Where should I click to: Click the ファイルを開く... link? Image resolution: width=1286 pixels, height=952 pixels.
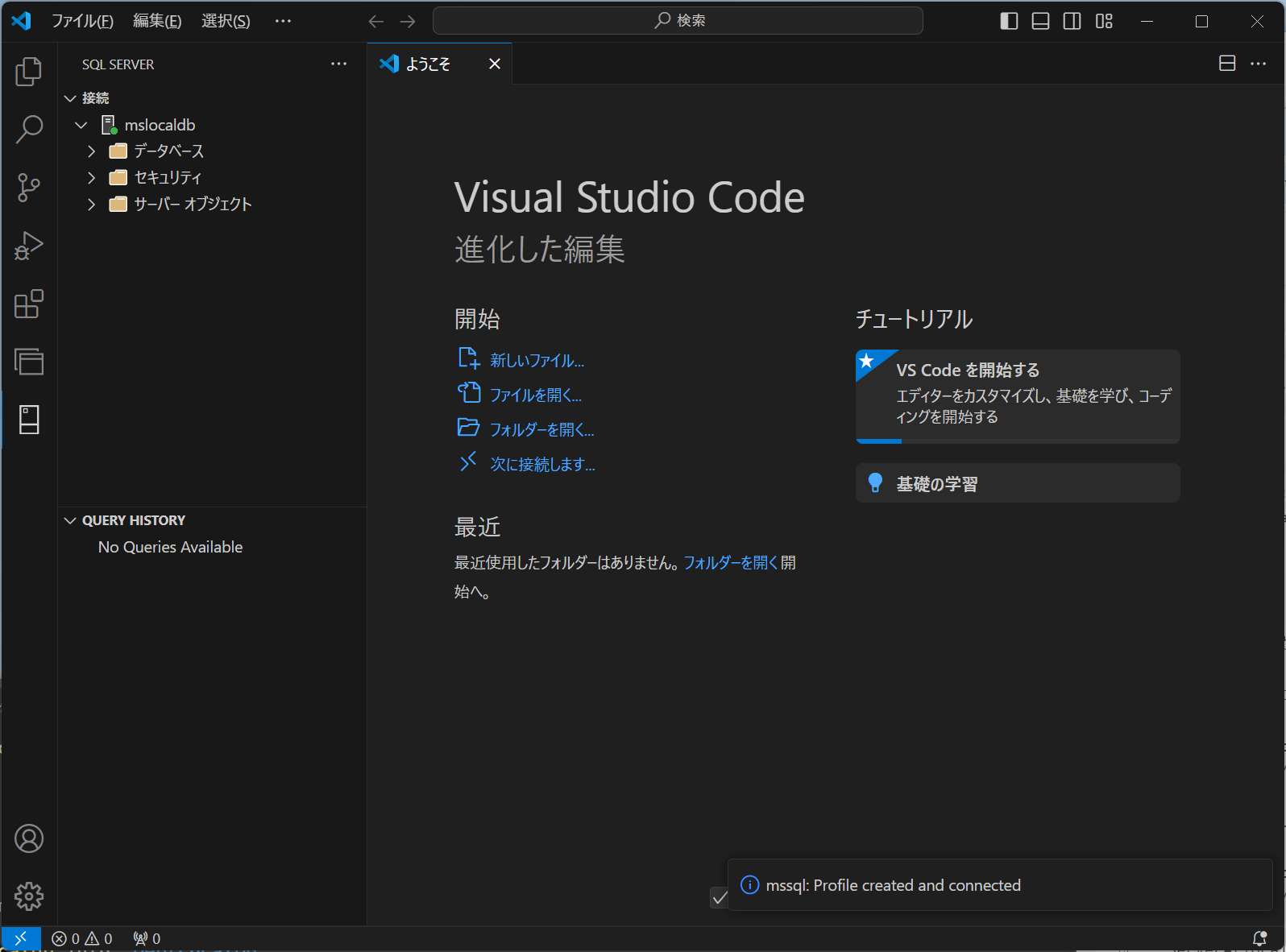coord(536,395)
